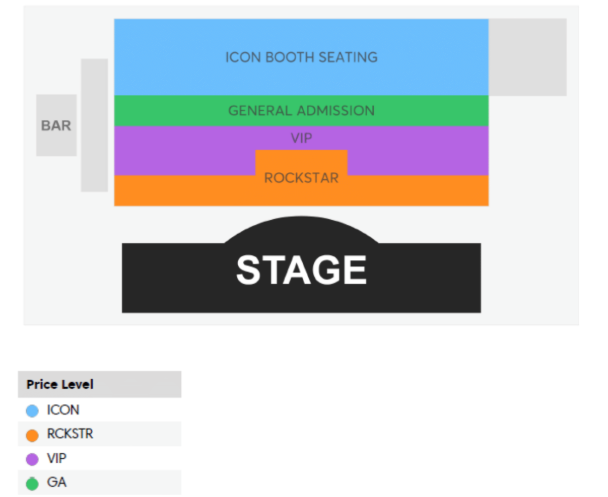Click the blue ICON legend dot
Viewport: 608px width, 497px height.
click(x=32, y=410)
